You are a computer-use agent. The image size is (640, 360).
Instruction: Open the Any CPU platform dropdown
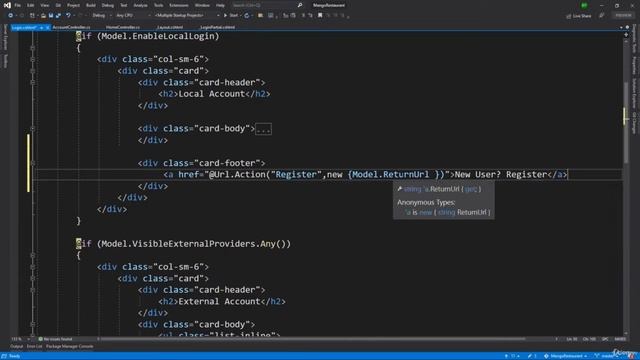point(133,16)
